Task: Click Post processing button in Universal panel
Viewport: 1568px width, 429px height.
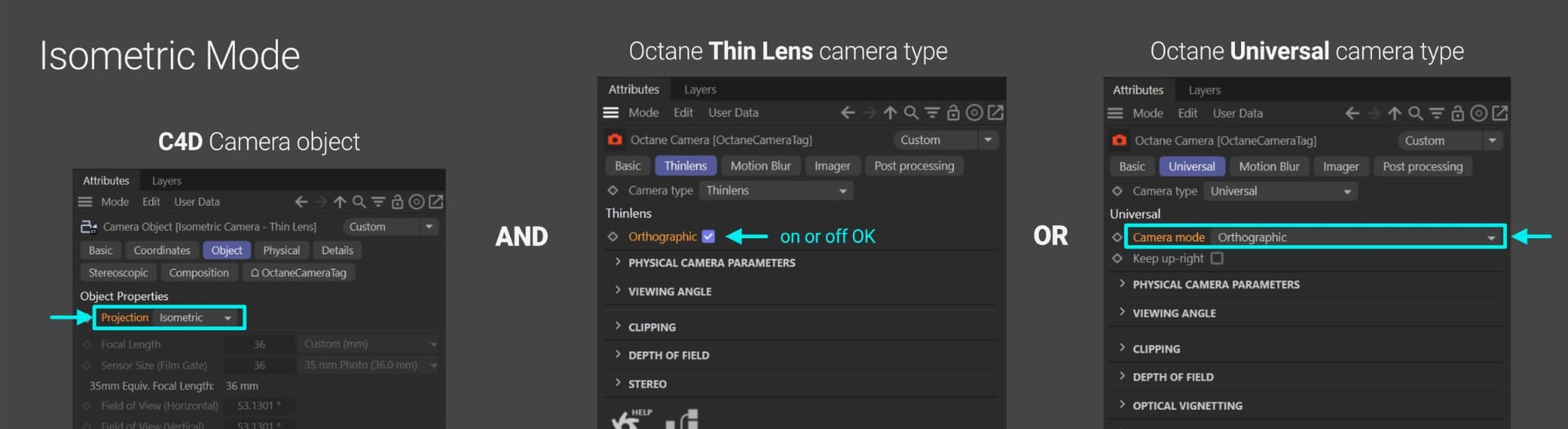Action: [x=1423, y=167]
